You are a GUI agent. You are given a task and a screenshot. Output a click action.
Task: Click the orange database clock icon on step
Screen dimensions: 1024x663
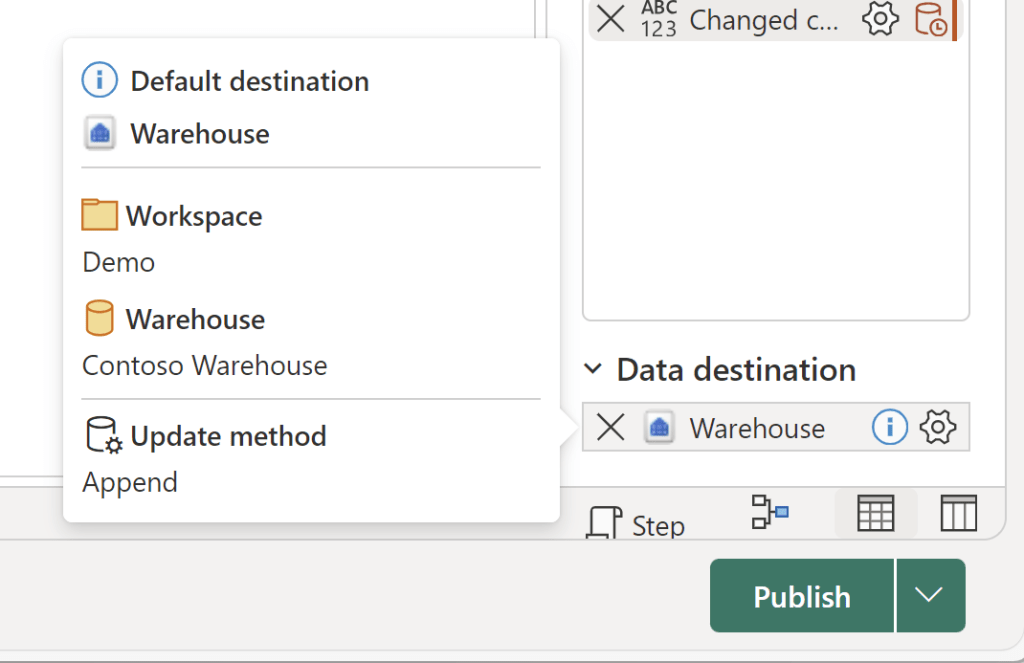930,19
